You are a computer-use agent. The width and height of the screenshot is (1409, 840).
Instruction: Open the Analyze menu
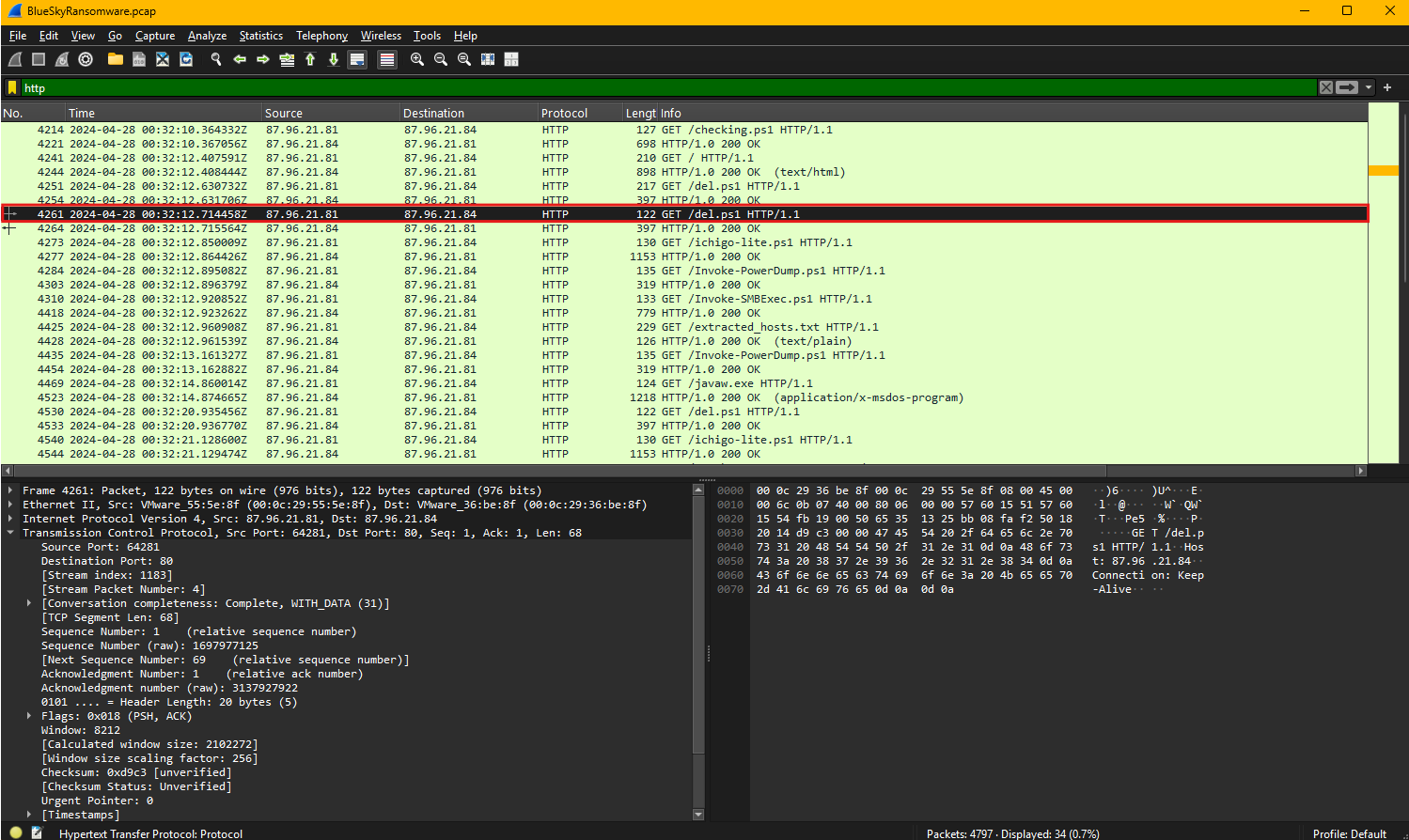click(207, 36)
